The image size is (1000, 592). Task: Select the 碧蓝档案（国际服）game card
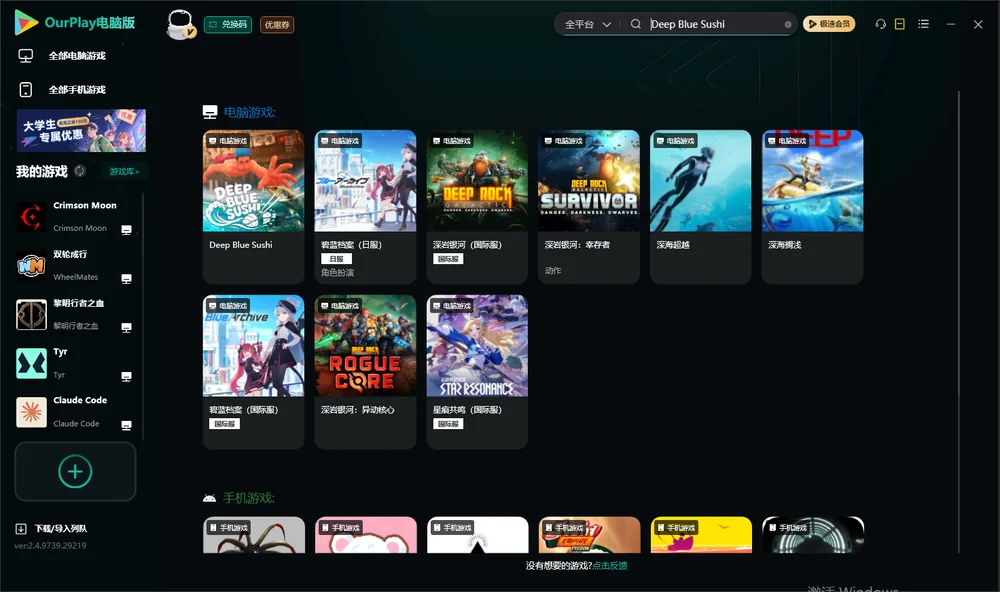click(253, 372)
